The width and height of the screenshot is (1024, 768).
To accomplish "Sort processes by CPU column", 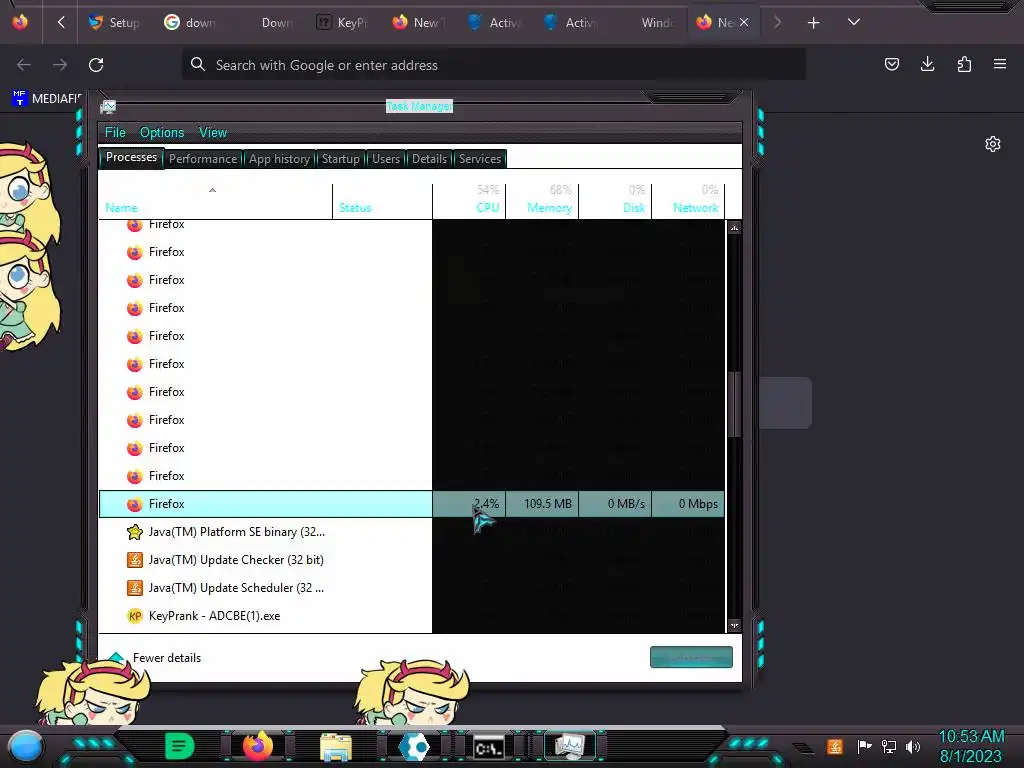I will point(469,201).
